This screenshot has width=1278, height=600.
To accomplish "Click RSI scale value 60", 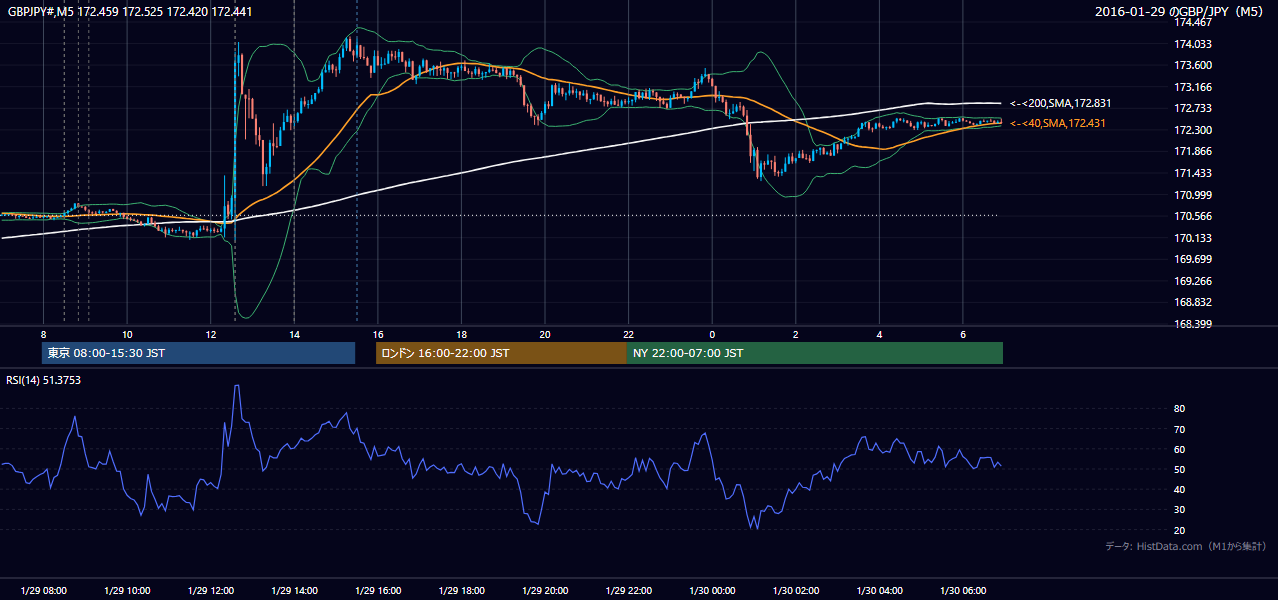I will pyautogui.click(x=1179, y=449).
